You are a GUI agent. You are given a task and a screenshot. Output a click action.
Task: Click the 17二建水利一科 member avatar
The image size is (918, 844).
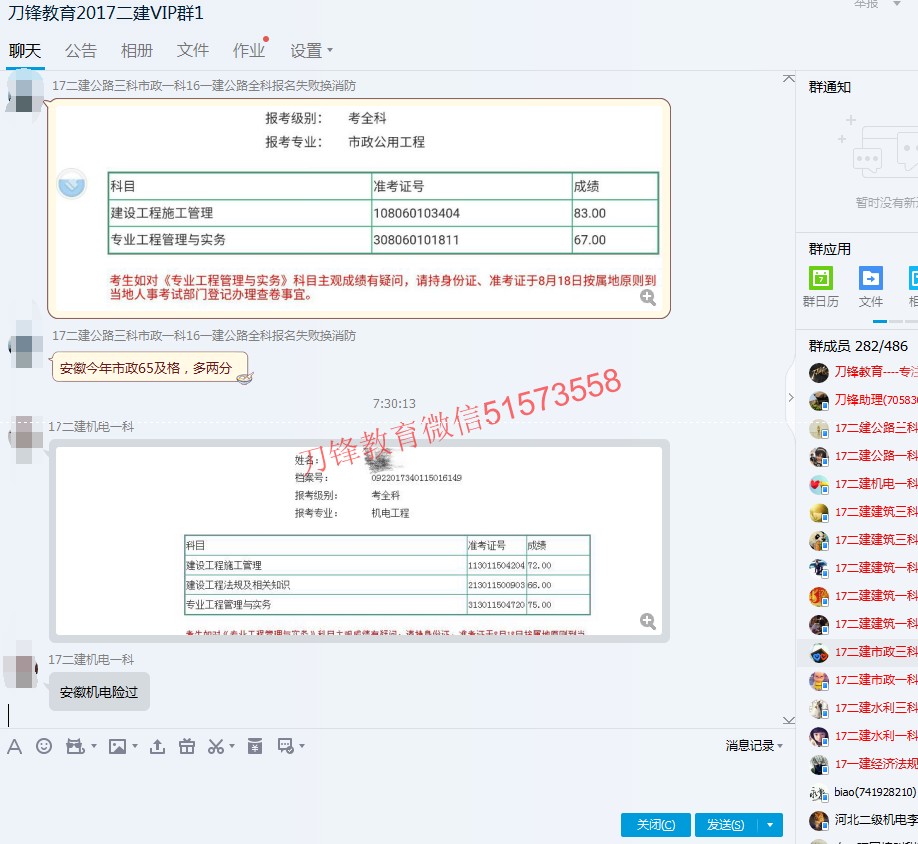point(818,736)
